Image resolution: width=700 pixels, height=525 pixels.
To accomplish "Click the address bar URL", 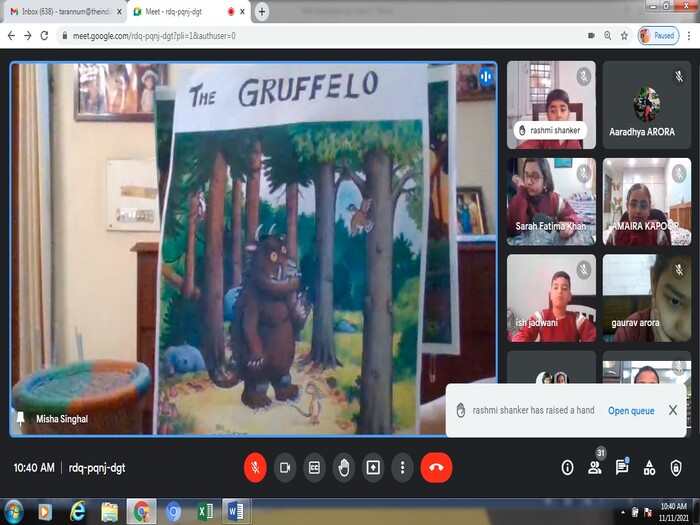I will pyautogui.click(x=154, y=36).
